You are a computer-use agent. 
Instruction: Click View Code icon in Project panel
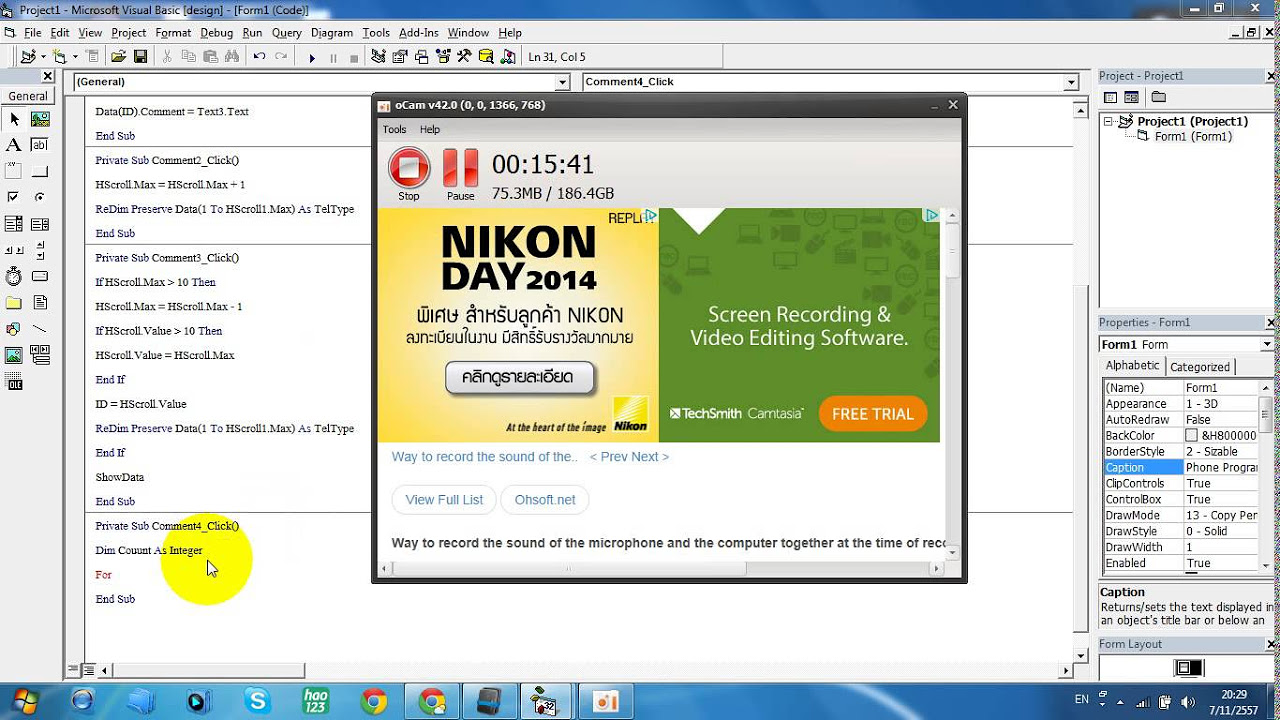coord(1110,97)
